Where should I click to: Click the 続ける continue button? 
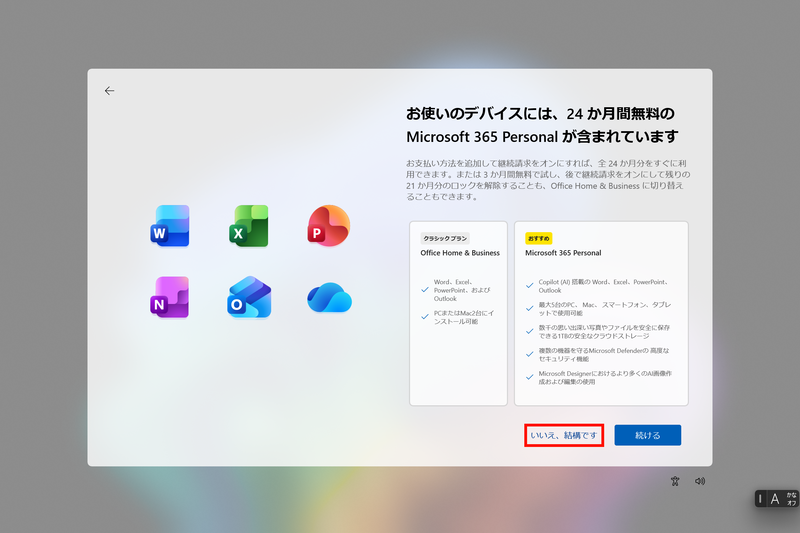(x=647, y=435)
